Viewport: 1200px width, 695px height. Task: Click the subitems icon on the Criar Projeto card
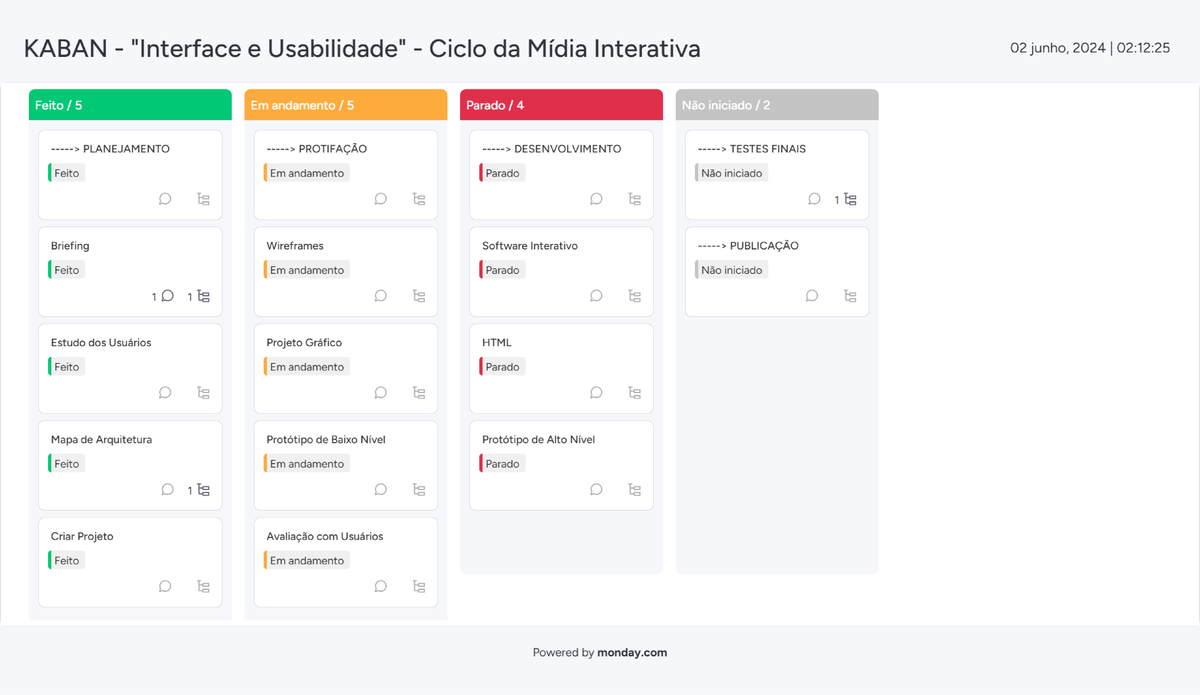[203, 586]
